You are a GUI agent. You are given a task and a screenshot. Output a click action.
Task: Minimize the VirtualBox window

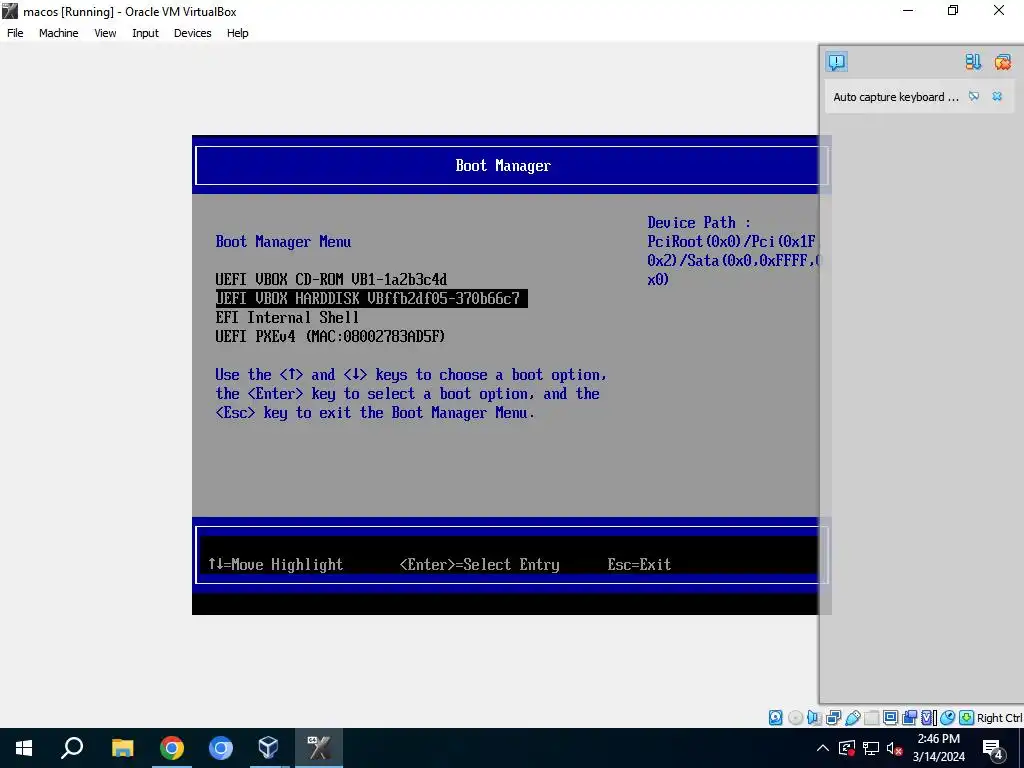point(907,10)
